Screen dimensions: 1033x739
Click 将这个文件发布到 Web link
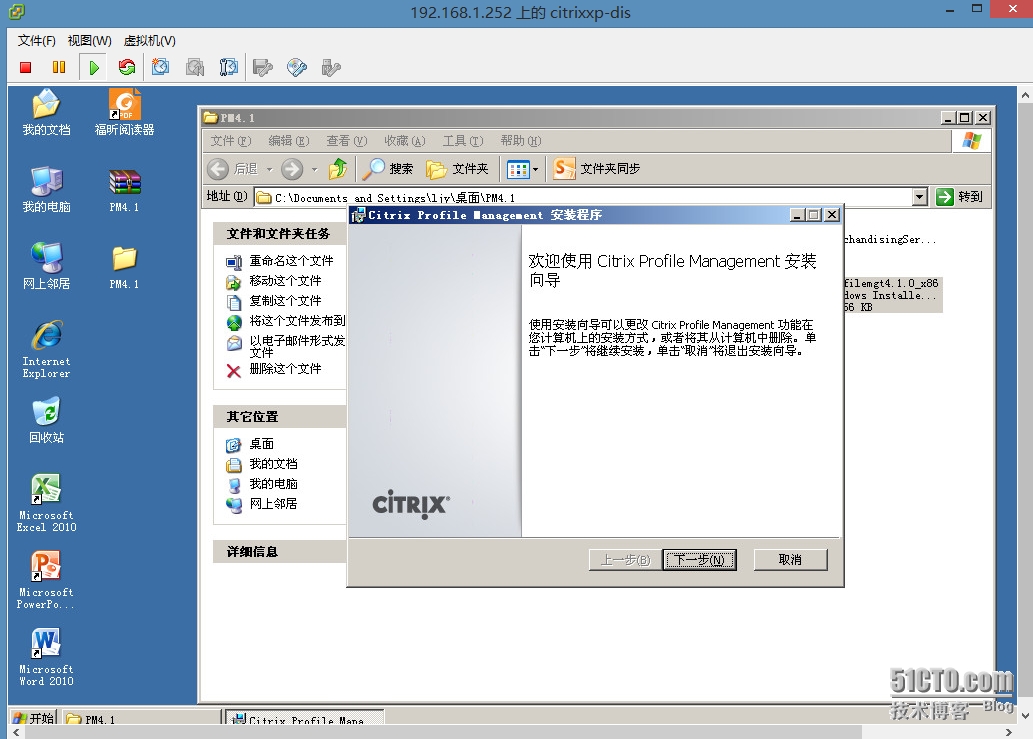pos(297,321)
